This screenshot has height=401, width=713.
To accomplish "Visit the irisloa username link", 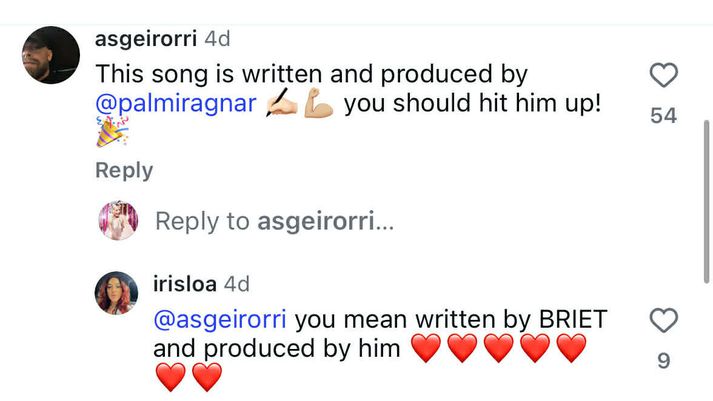I will pos(185,284).
